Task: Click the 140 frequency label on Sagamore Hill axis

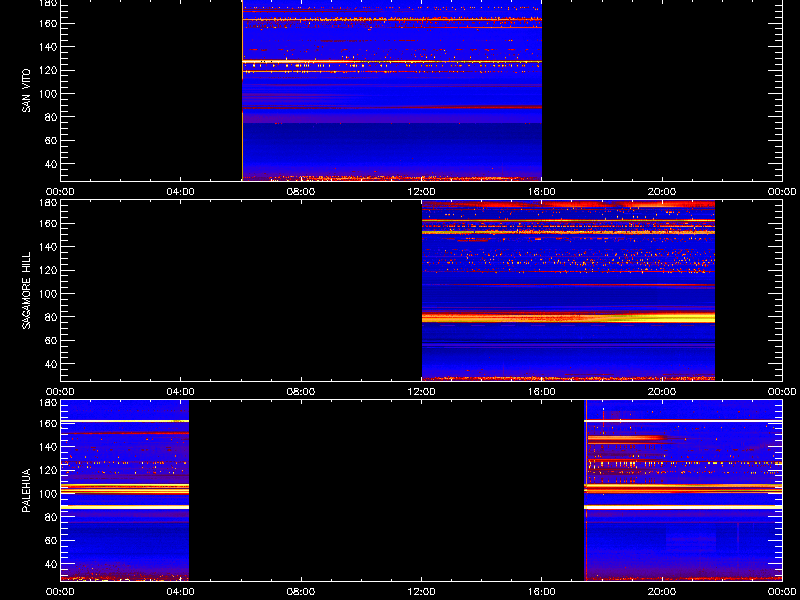Action: point(48,247)
